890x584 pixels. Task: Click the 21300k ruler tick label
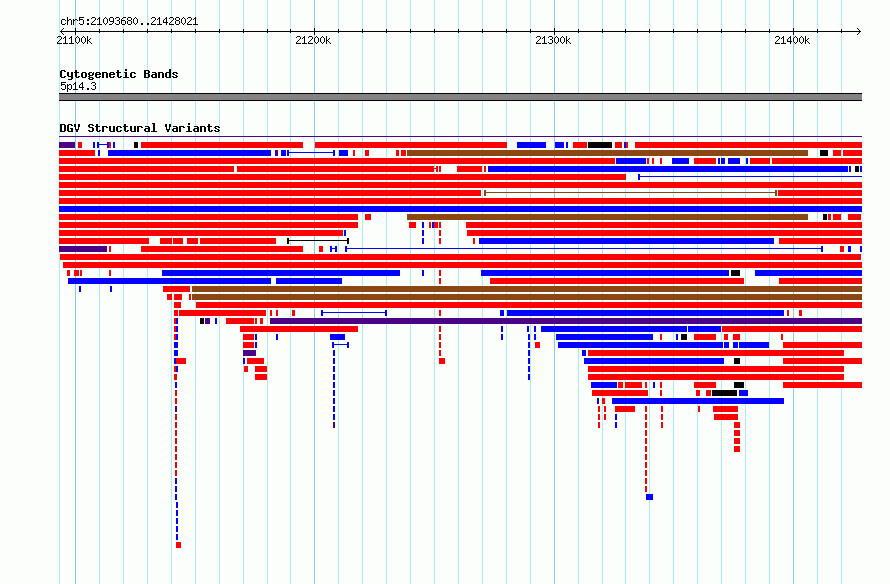553,40
